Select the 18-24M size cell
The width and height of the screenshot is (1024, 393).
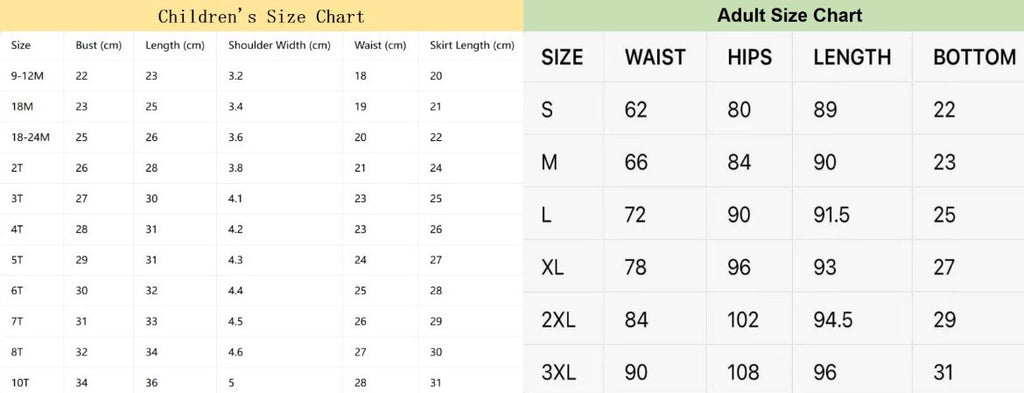(x=30, y=137)
